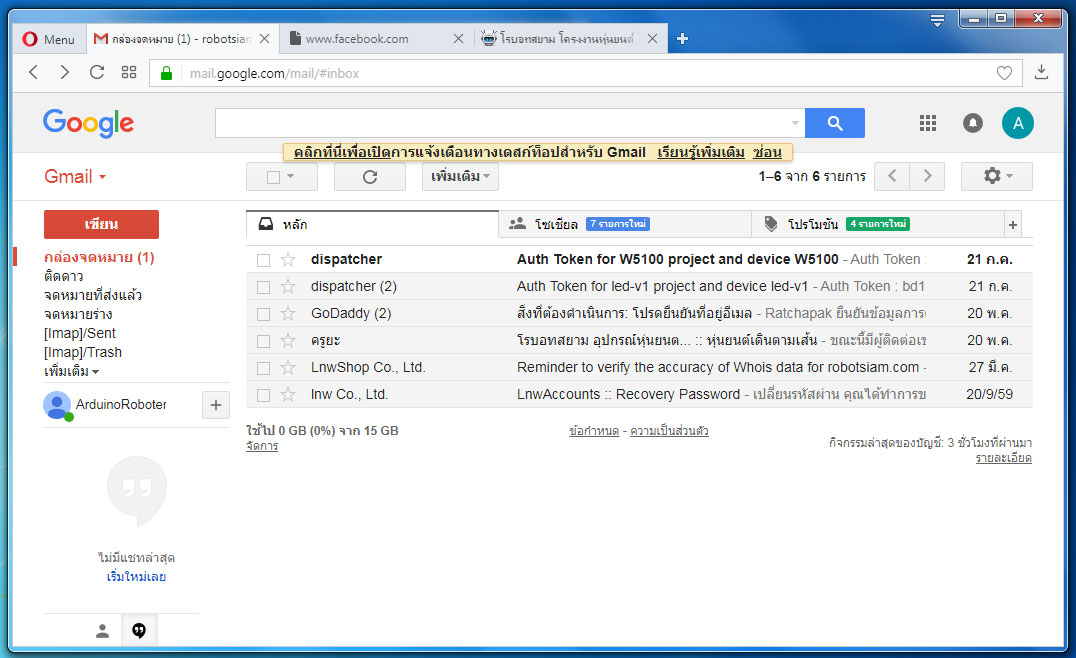Expand the select-all dropdown arrow
Image resolution: width=1076 pixels, height=658 pixels.
[291, 176]
